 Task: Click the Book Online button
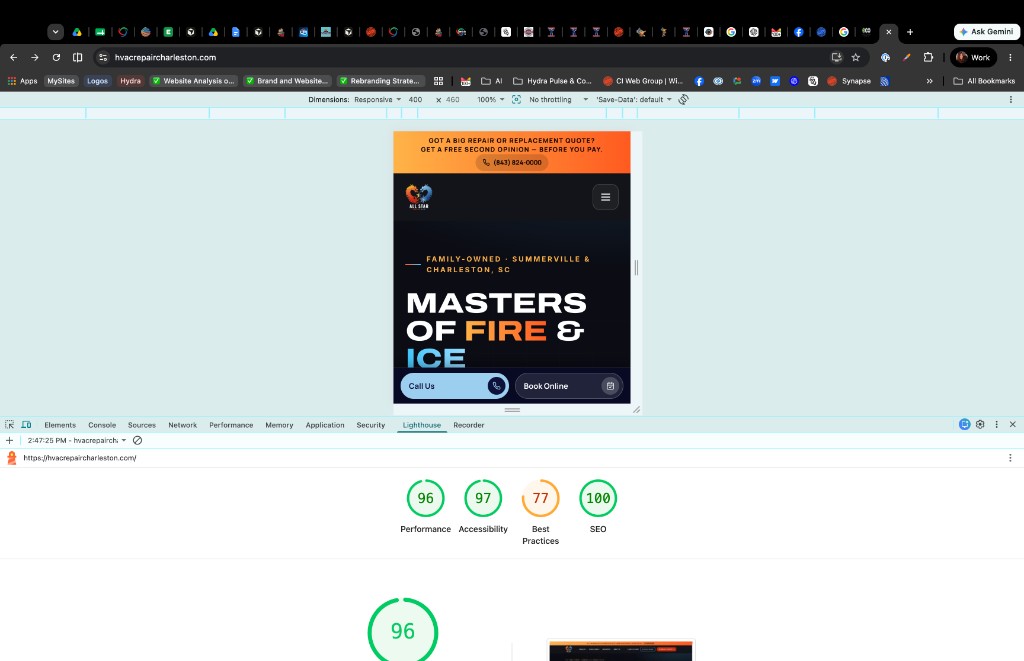(x=569, y=386)
